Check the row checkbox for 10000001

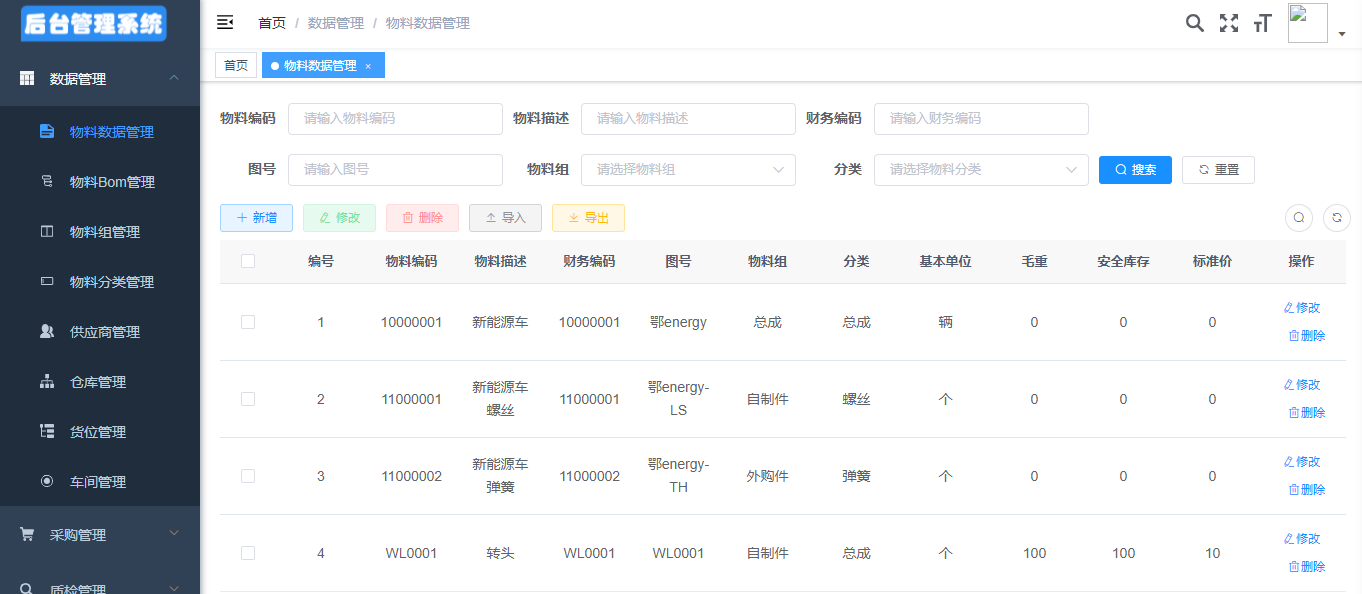248,322
